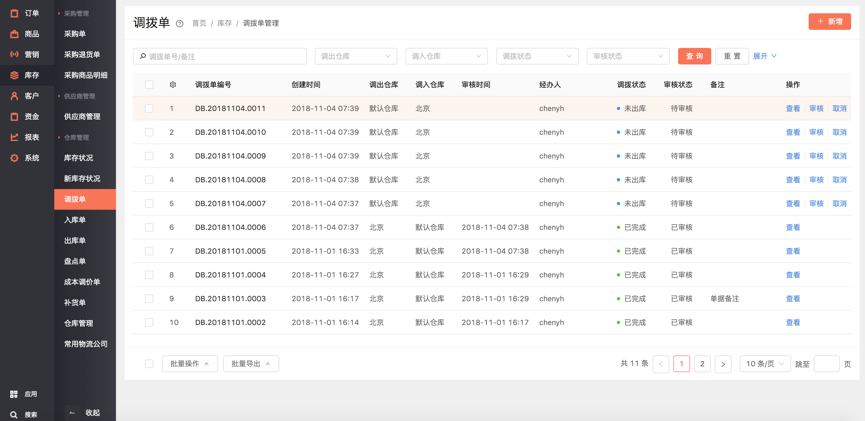This screenshot has width=865, height=421.
Task: Open 系统 system settings gear icon
Action: click(14, 158)
